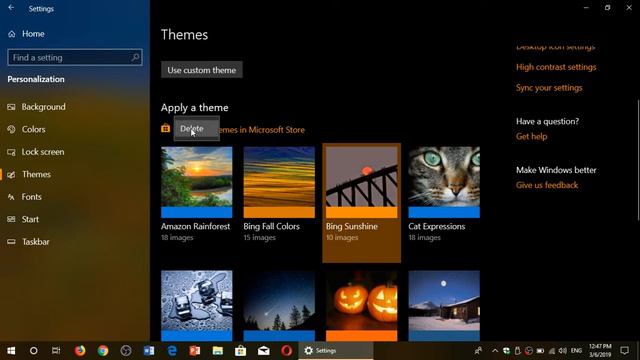Open Mail app from the taskbar
Viewport: 640px width, 360px height.
coord(264,351)
